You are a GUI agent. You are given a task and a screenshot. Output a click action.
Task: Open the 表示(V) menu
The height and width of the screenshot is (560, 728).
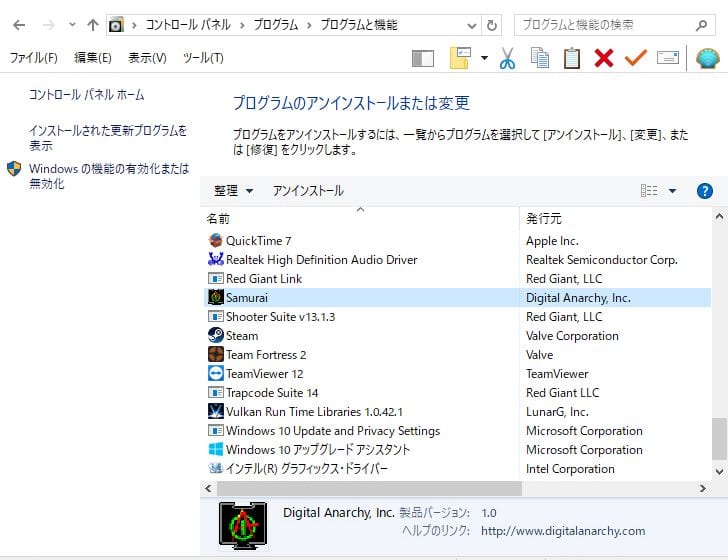(x=147, y=58)
